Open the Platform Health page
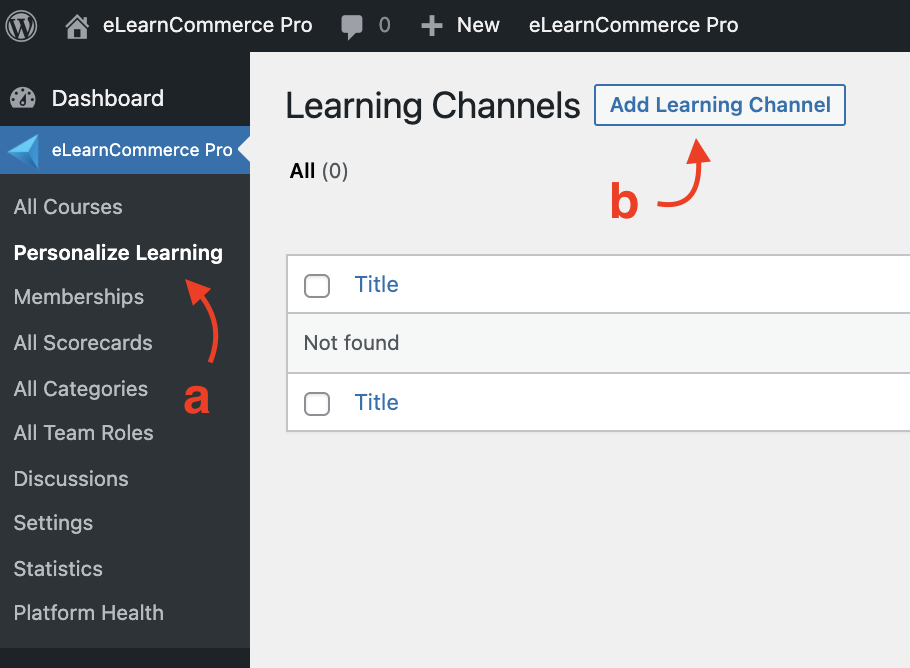This screenshot has height=668, width=910. (88, 613)
